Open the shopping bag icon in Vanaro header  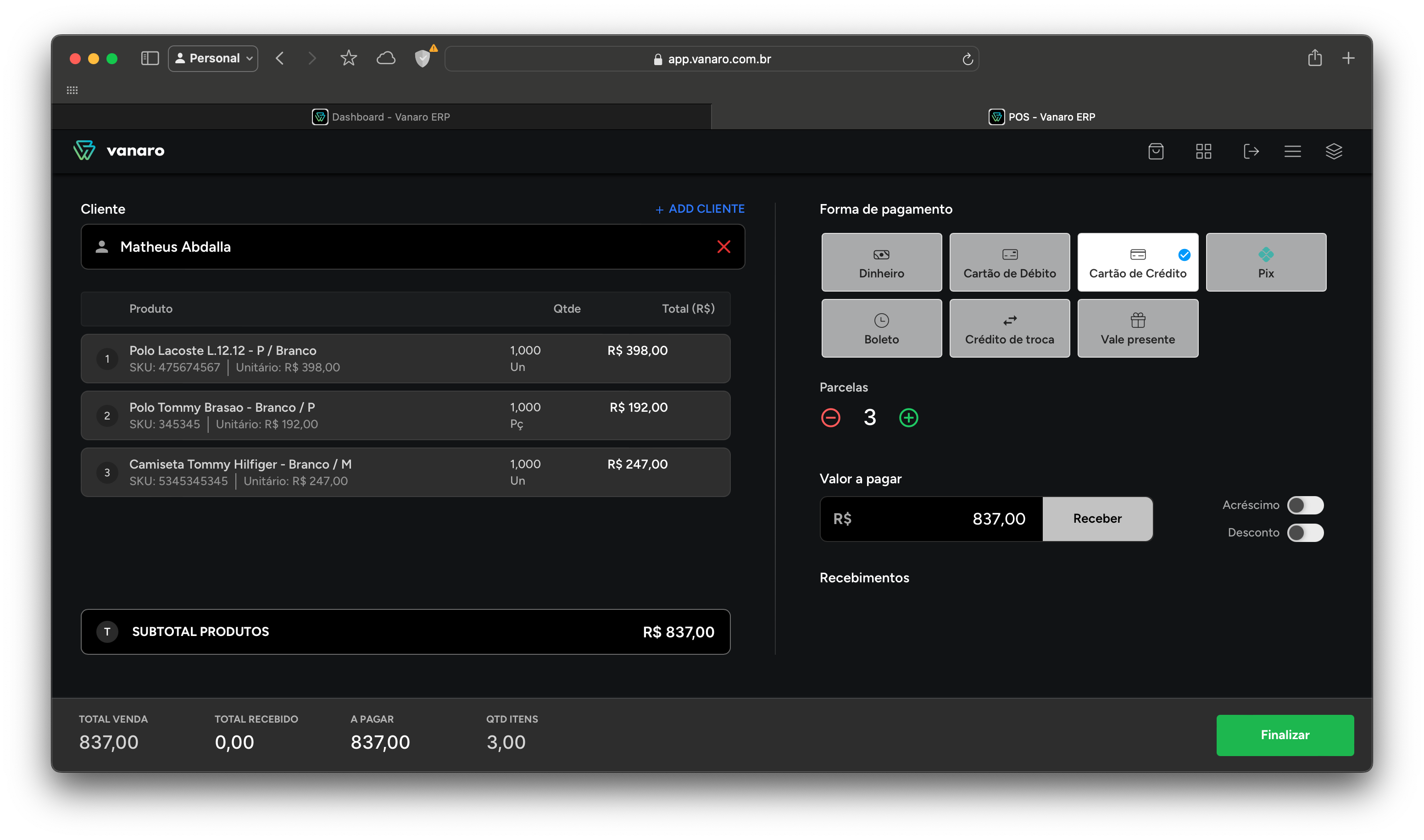point(1156,151)
